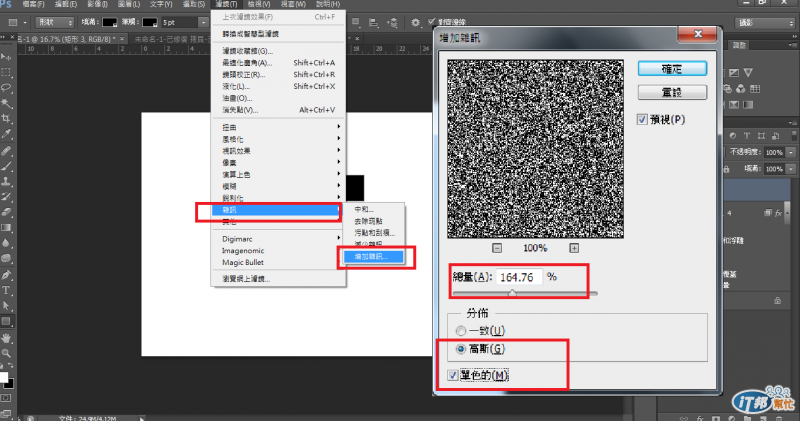Toggle the 預視(P) preview checkbox

pos(642,119)
